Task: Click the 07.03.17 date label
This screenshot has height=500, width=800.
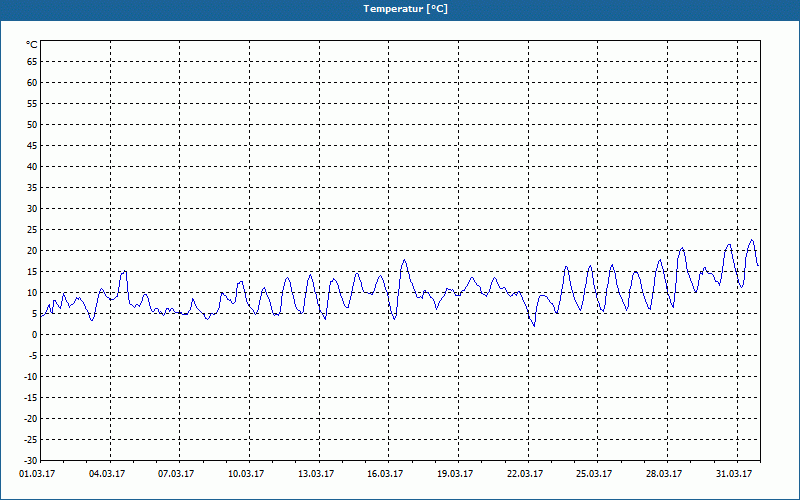Action: (176, 474)
